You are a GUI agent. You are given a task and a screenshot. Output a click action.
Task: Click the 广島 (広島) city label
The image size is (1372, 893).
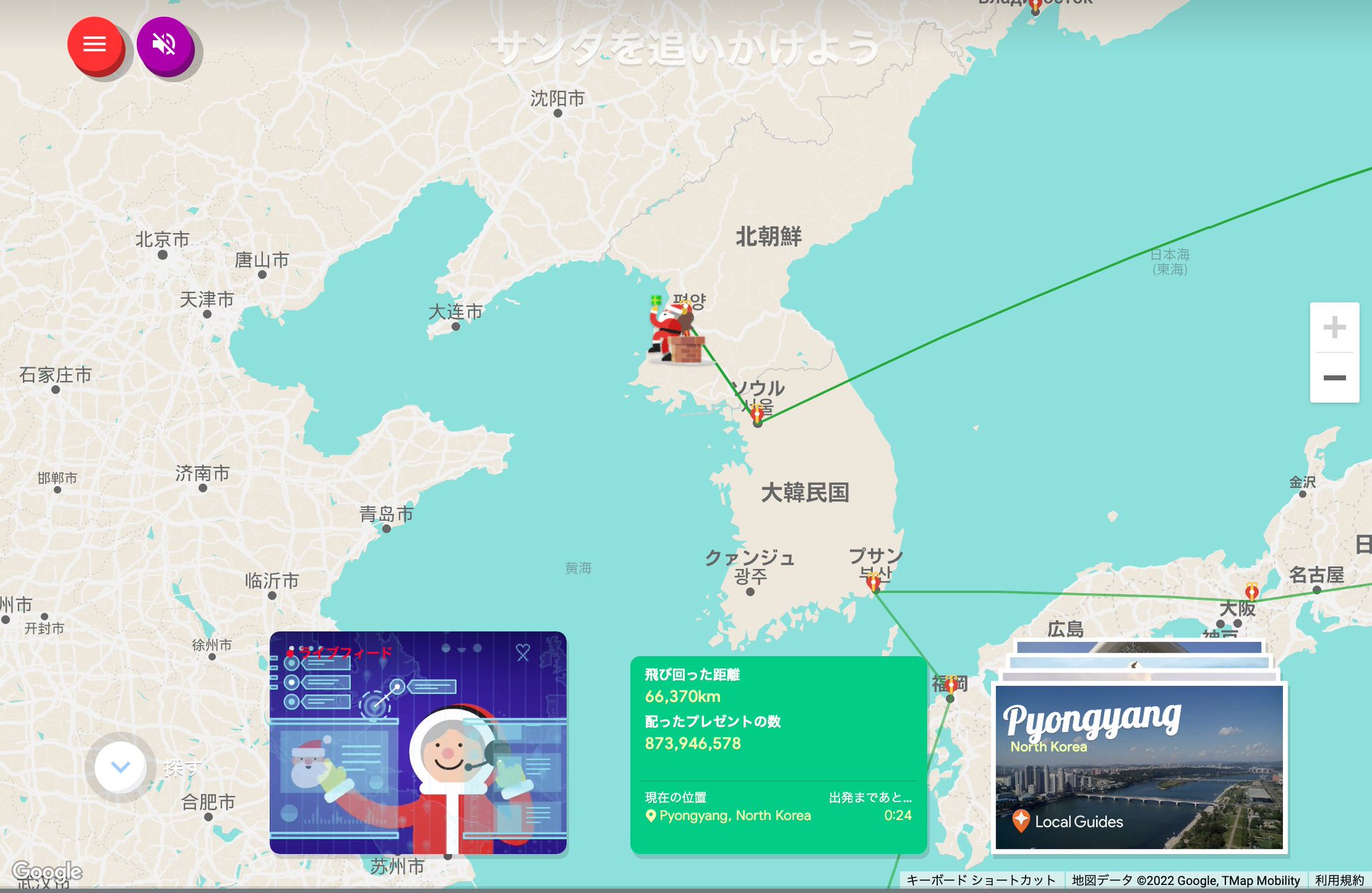coord(1065,629)
